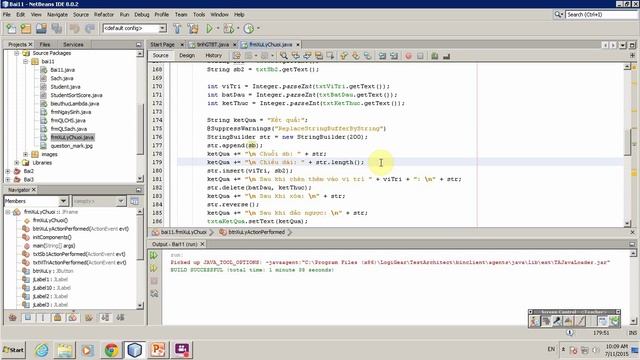Click the New File toolbar icon
The image size is (640, 360).
pyautogui.click(x=11, y=29)
